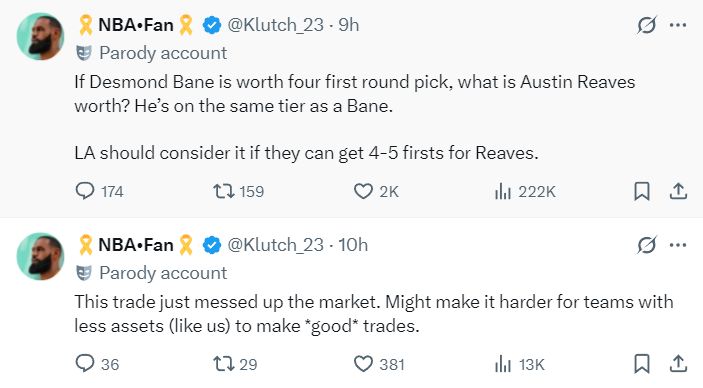Open more options on the first tweet
The image size is (703, 388).
677,25
